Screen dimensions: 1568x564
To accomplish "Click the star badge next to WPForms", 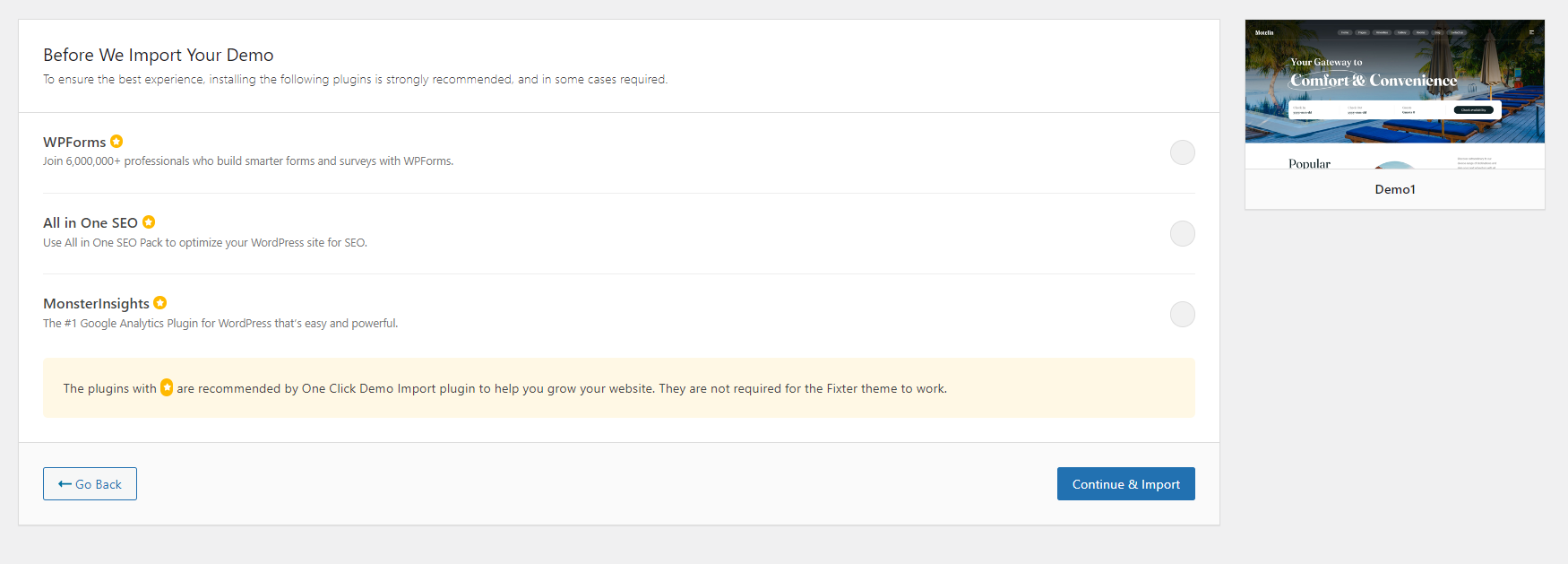I will click(116, 142).
